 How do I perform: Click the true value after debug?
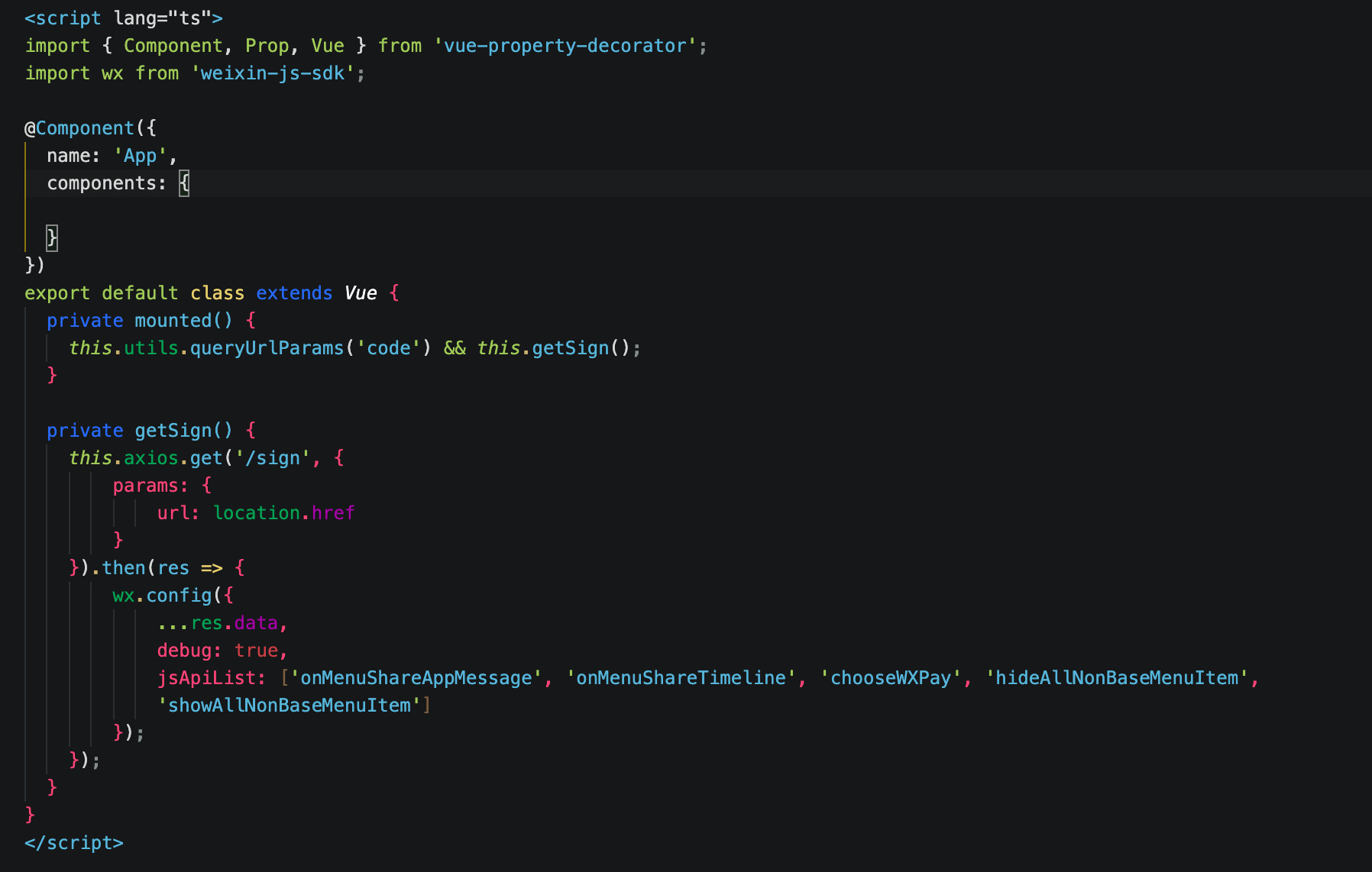tap(256, 651)
